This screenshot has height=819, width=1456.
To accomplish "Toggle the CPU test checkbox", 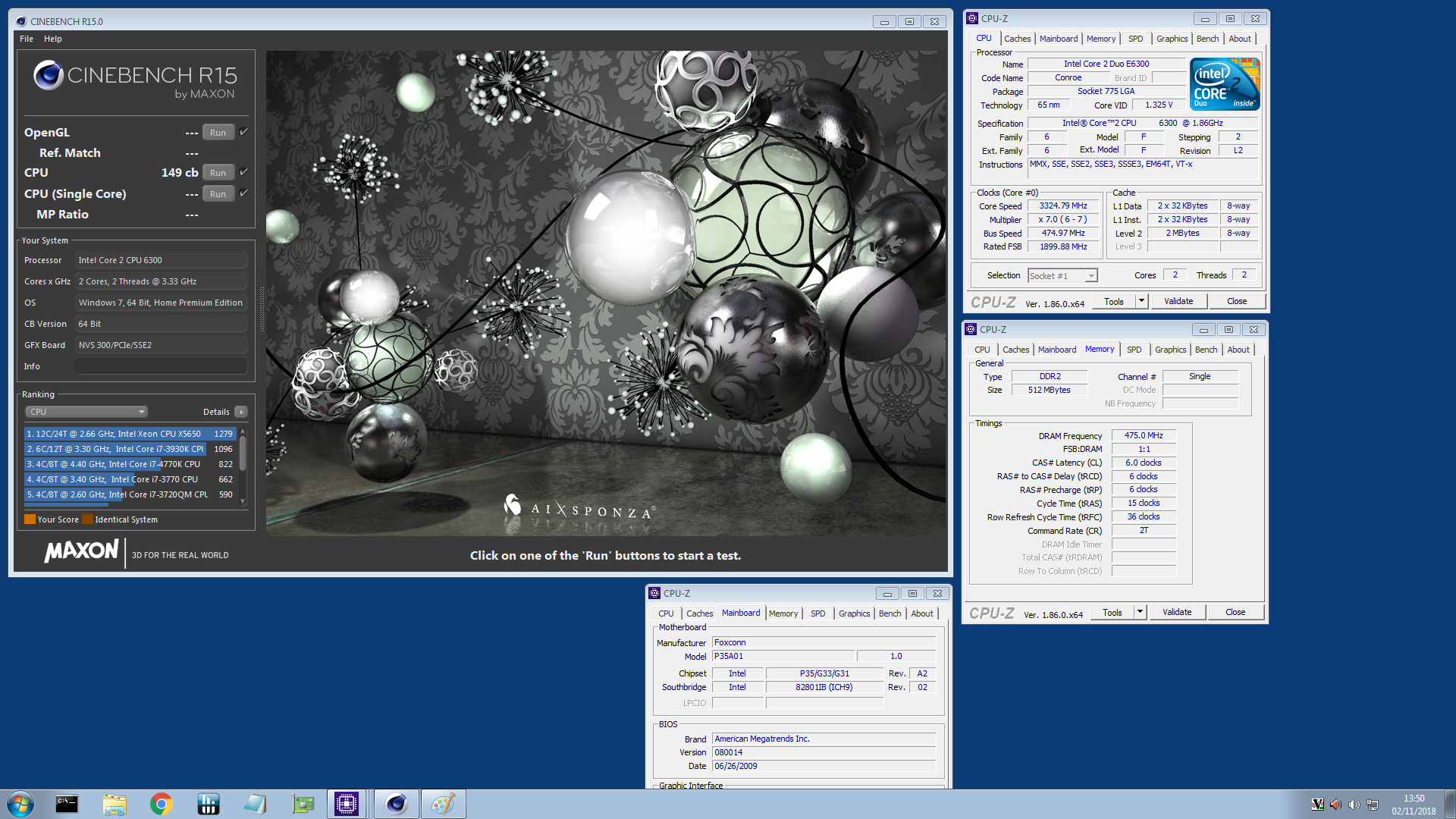I will pyautogui.click(x=243, y=172).
